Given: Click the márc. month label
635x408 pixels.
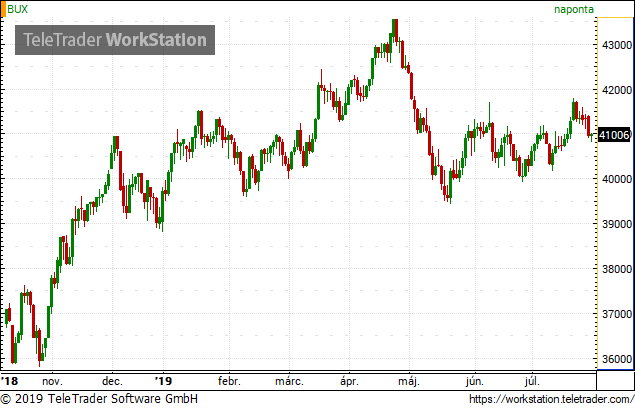Looking at the screenshot, I should tap(289, 381).
